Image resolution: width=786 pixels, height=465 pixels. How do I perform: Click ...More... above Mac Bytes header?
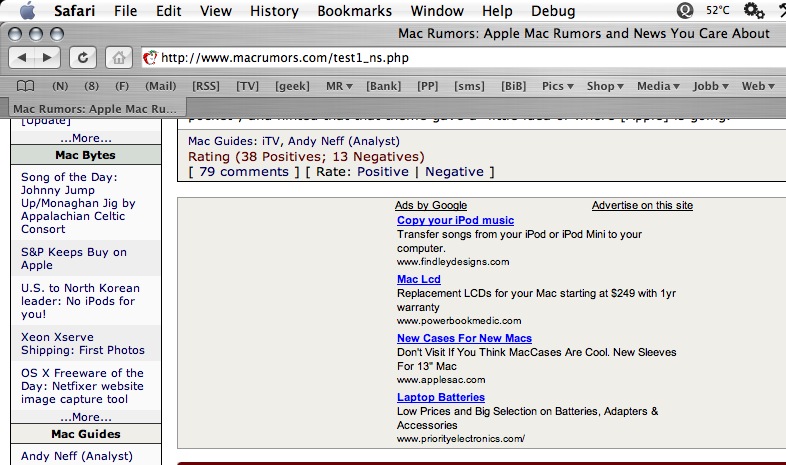point(86,138)
